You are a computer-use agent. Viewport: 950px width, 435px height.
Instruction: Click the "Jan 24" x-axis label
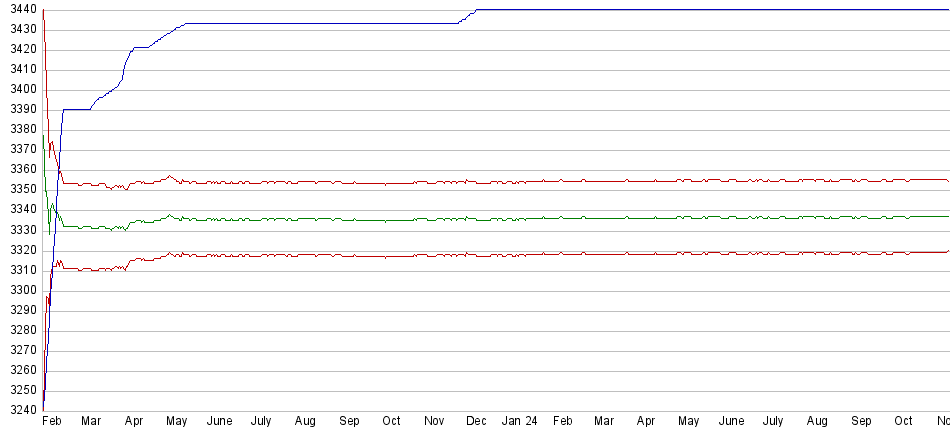pyautogui.click(x=519, y=422)
